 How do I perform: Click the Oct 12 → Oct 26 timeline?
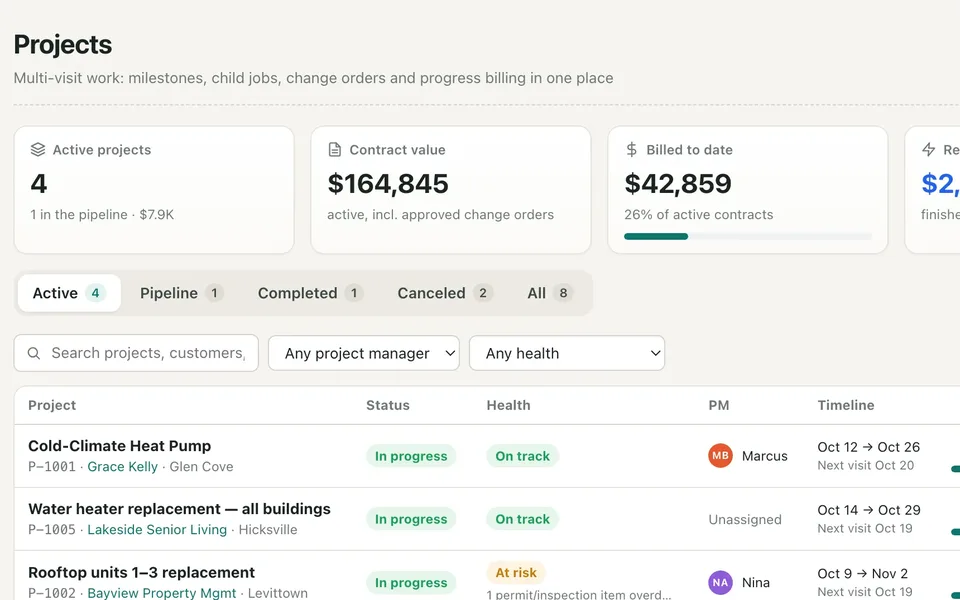(x=868, y=447)
